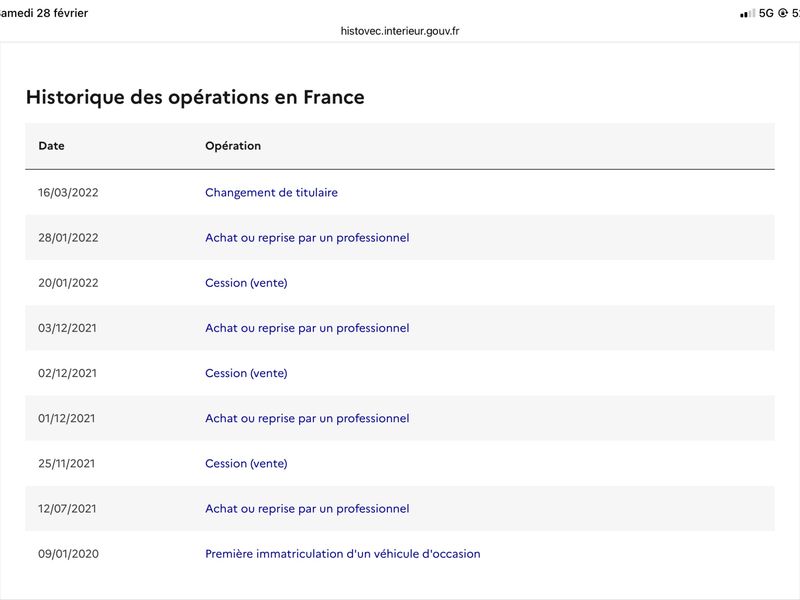Click the 12/07/2021 date cell

(x=68, y=509)
